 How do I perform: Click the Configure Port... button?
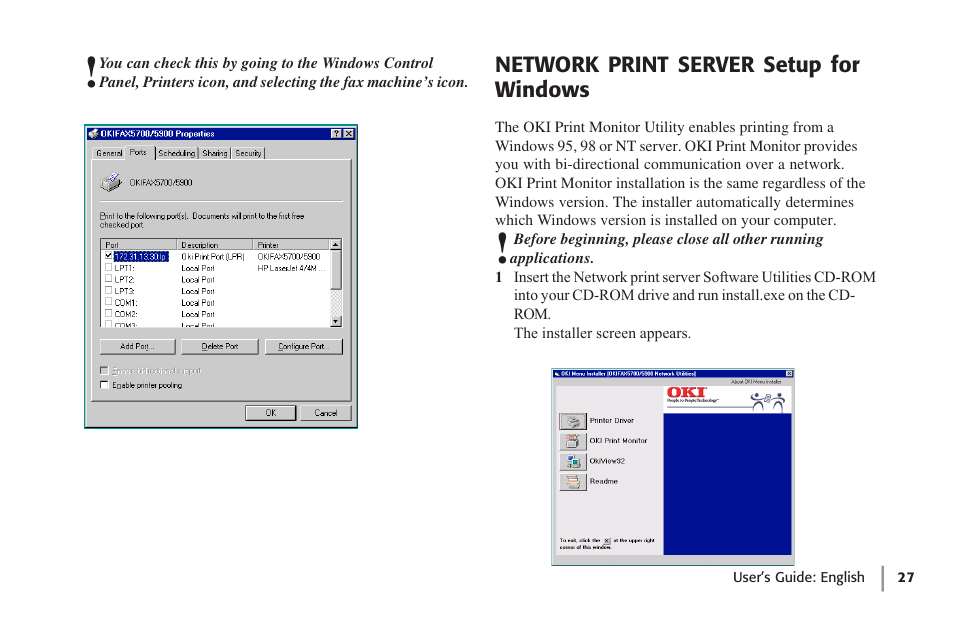[x=304, y=347]
